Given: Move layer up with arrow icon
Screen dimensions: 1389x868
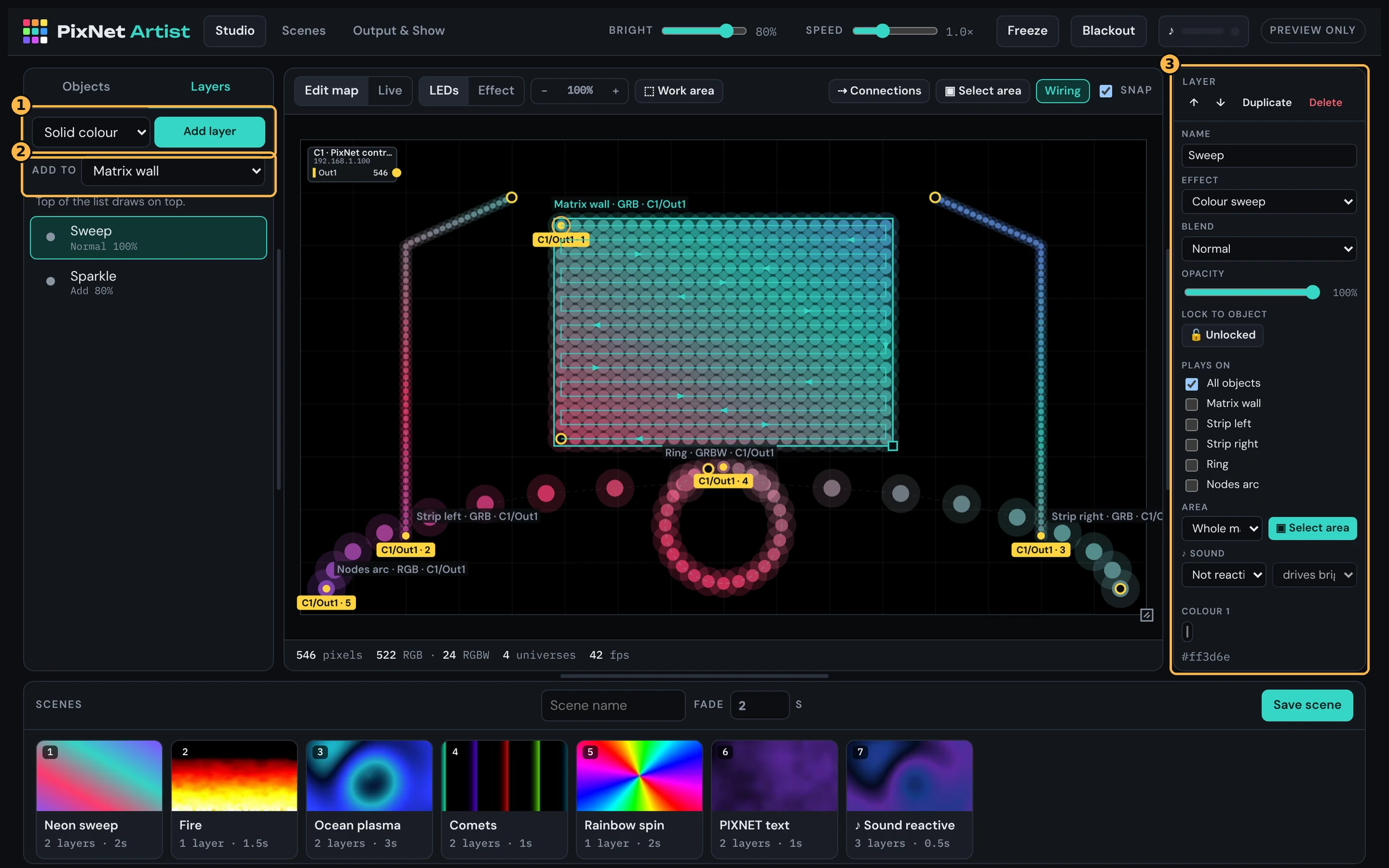Looking at the screenshot, I should tap(1193, 102).
